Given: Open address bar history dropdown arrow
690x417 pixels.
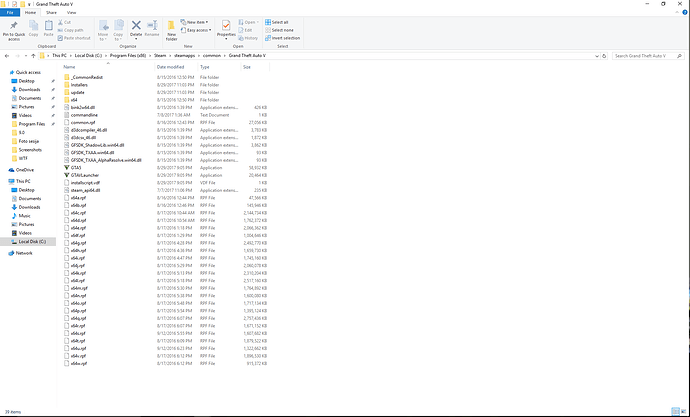Looking at the screenshot, I should [597, 56].
